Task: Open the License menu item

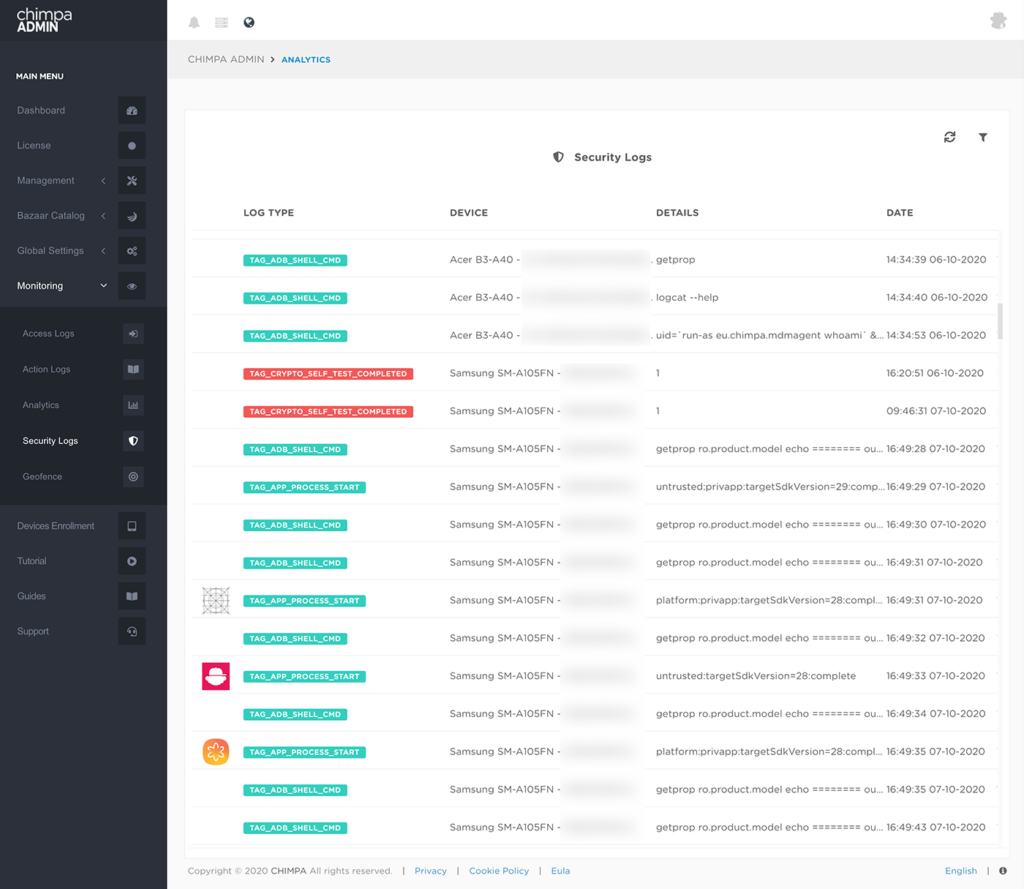Action: coord(34,146)
